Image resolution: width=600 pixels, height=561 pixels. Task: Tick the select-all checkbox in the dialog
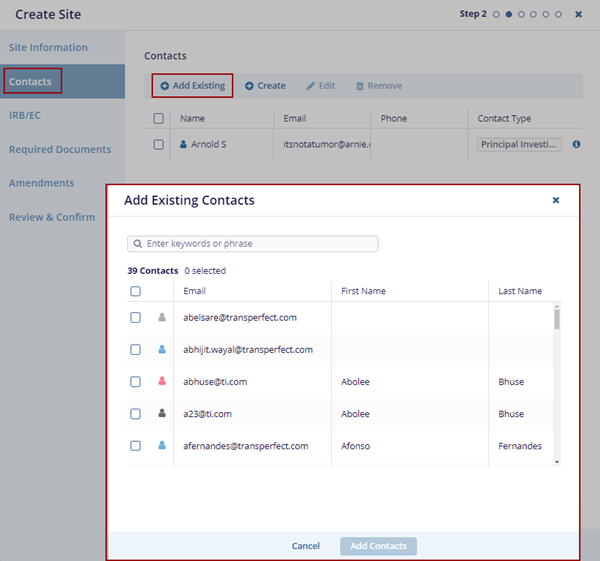(136, 291)
